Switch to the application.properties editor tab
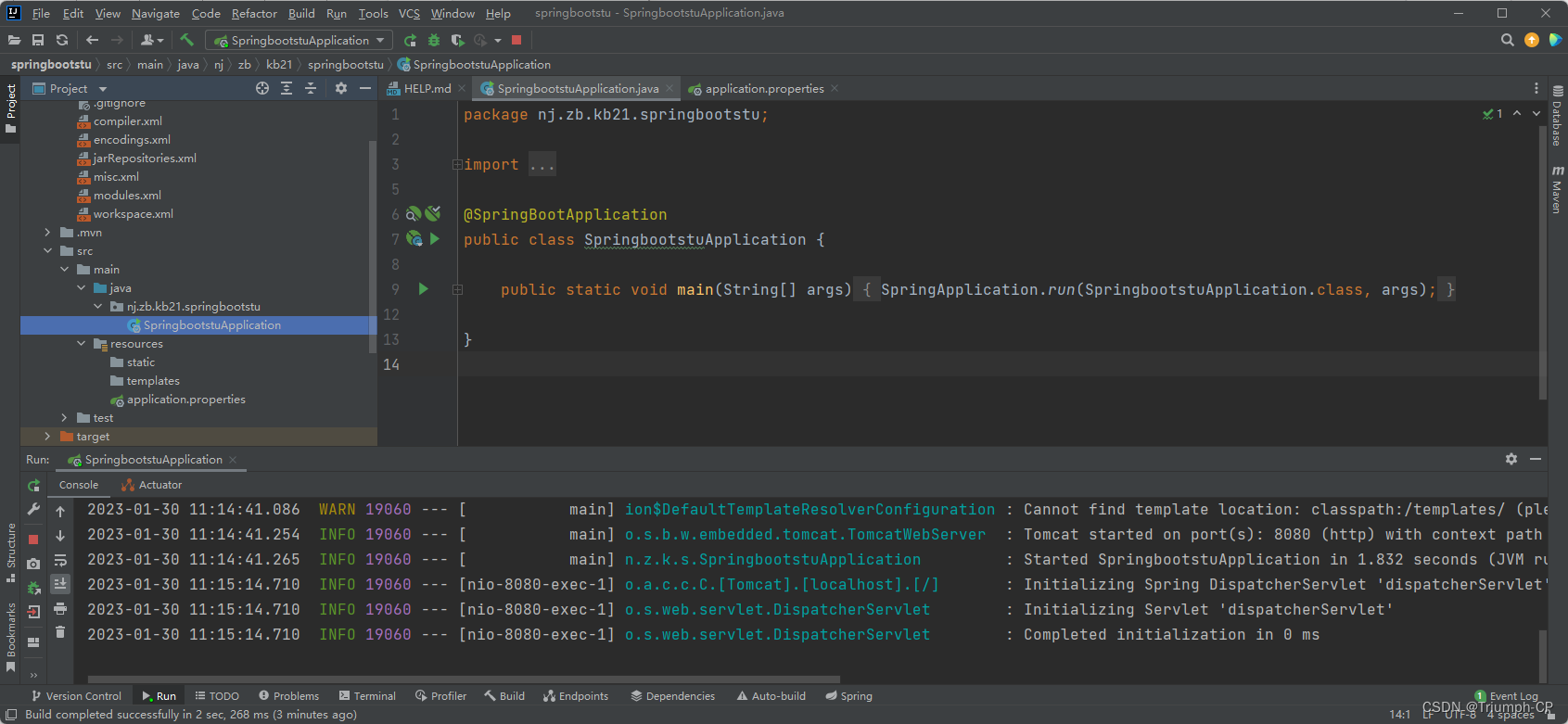The image size is (1568, 724). [764, 88]
